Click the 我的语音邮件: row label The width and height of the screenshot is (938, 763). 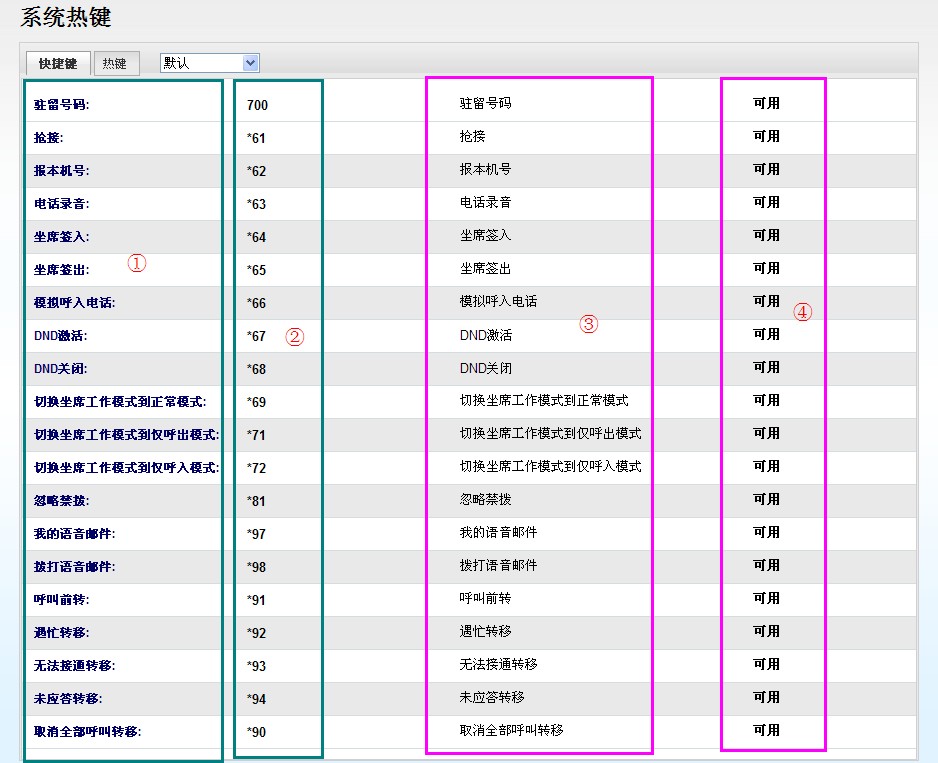tap(75, 534)
